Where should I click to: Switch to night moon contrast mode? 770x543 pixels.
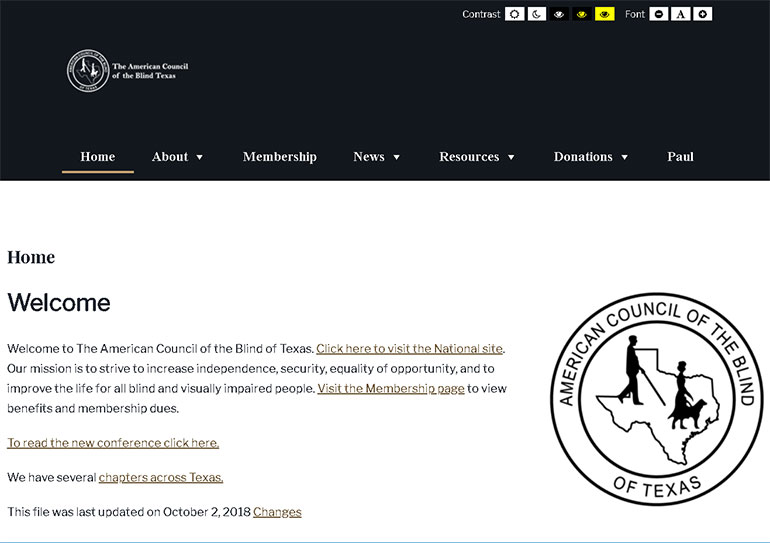click(537, 14)
